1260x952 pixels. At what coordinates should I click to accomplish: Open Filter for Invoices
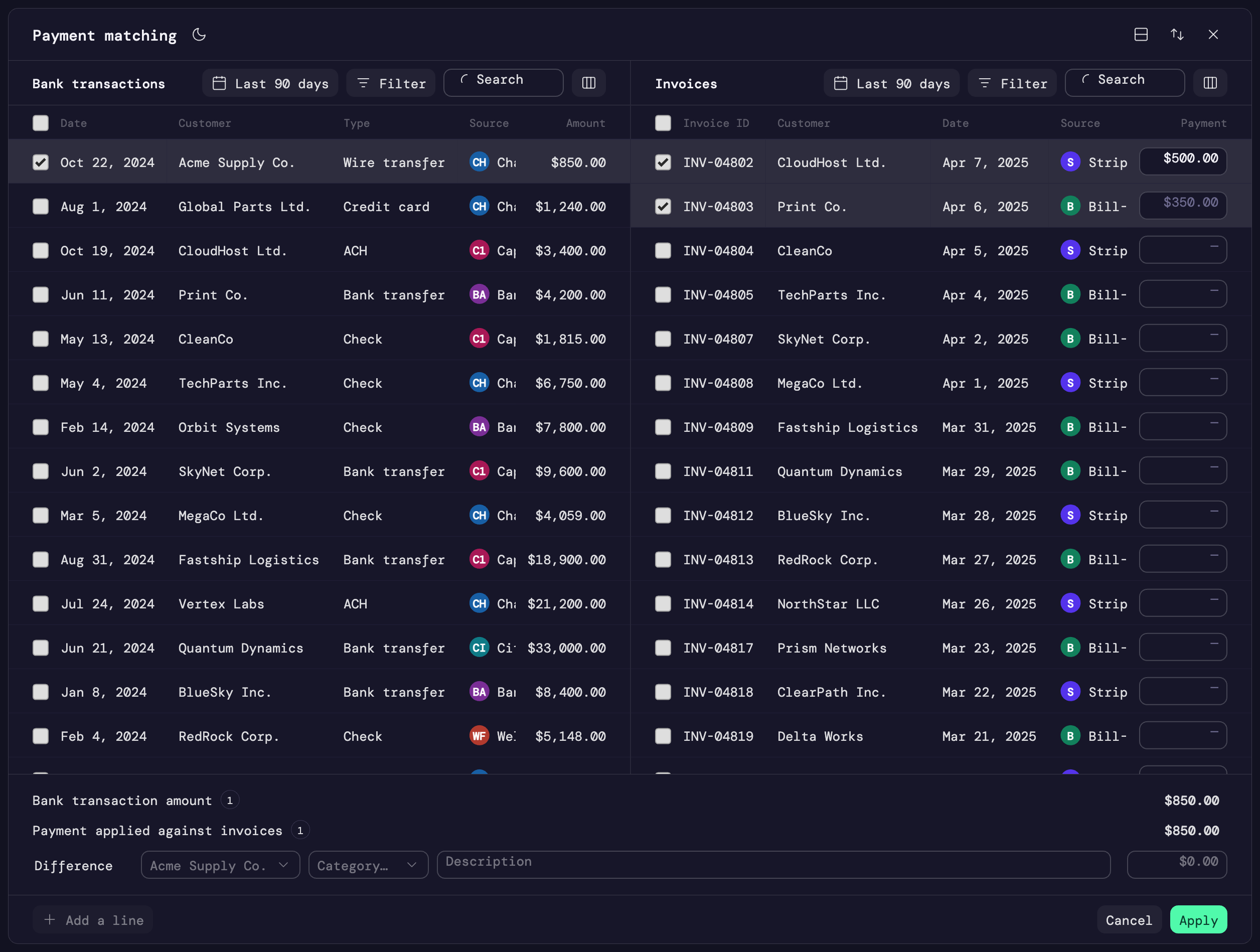[1012, 83]
